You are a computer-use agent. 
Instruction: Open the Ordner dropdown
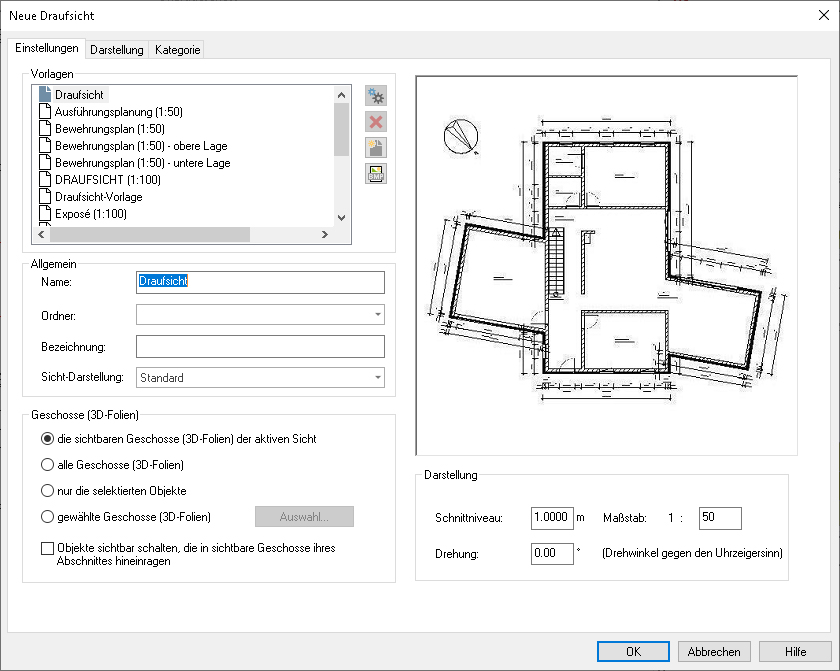(378, 315)
